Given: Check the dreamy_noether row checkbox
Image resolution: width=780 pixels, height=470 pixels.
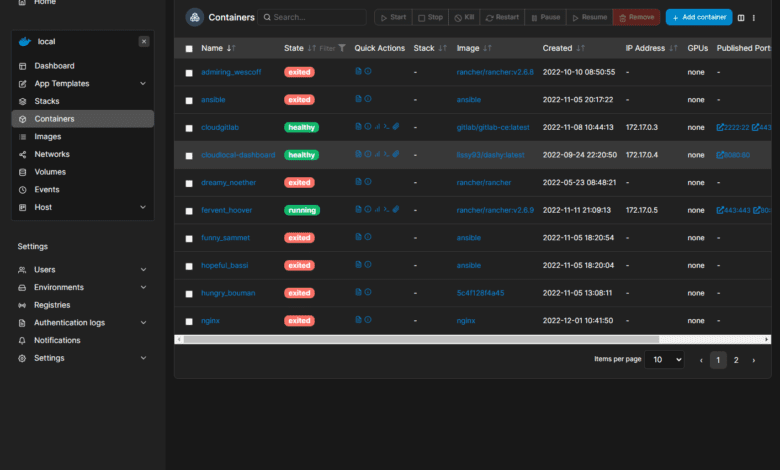Looking at the screenshot, I should pos(189,184).
